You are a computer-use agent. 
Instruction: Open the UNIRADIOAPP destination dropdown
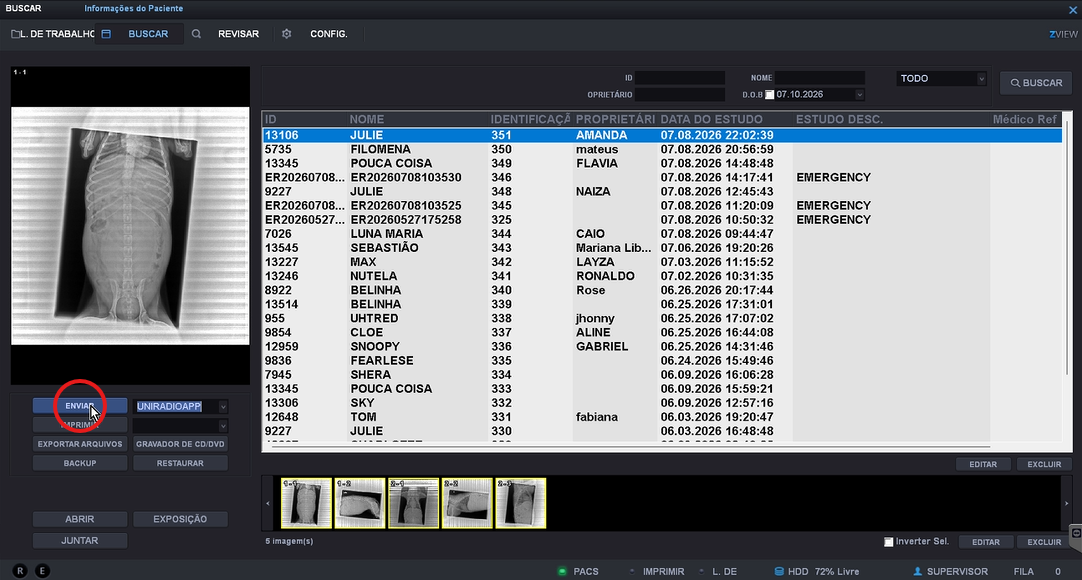coord(222,407)
